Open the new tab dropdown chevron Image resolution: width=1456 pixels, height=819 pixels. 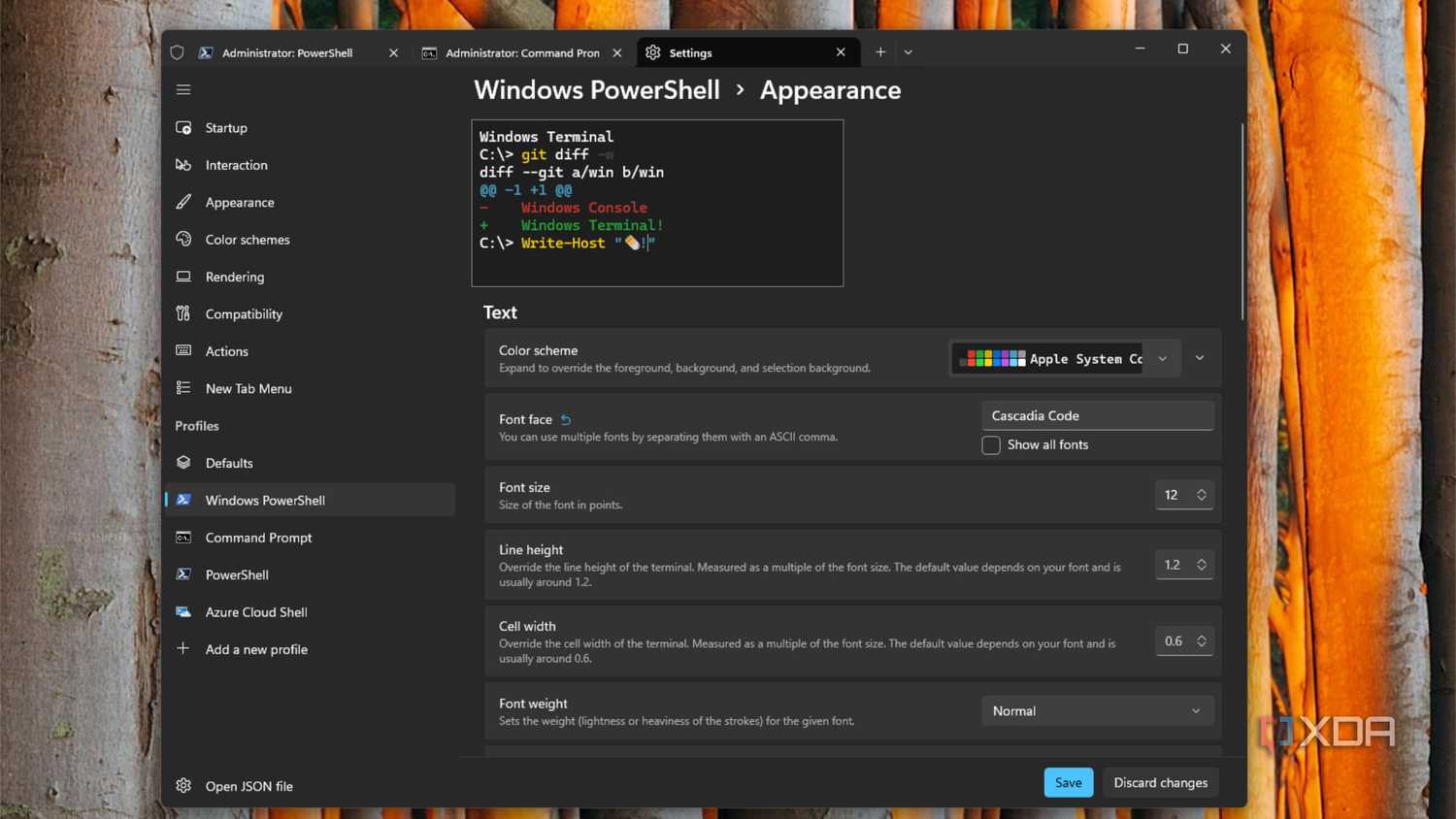pos(909,52)
